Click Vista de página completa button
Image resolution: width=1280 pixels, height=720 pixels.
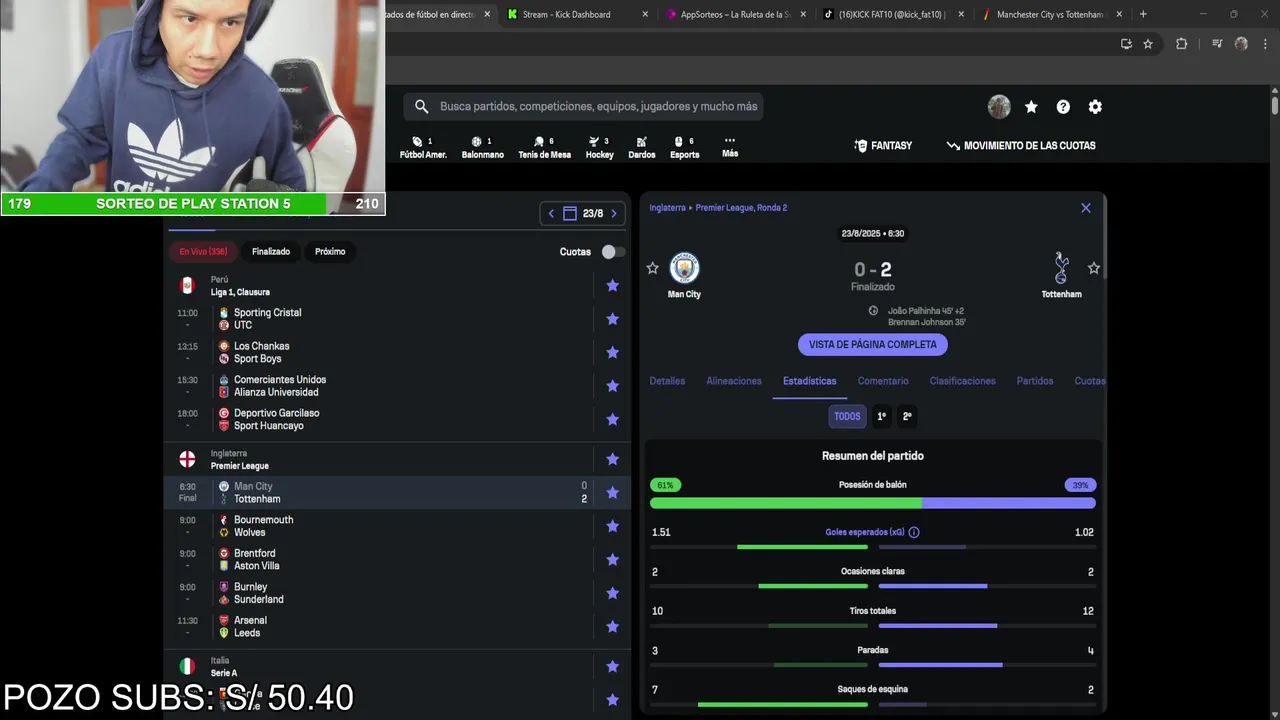[x=873, y=344]
